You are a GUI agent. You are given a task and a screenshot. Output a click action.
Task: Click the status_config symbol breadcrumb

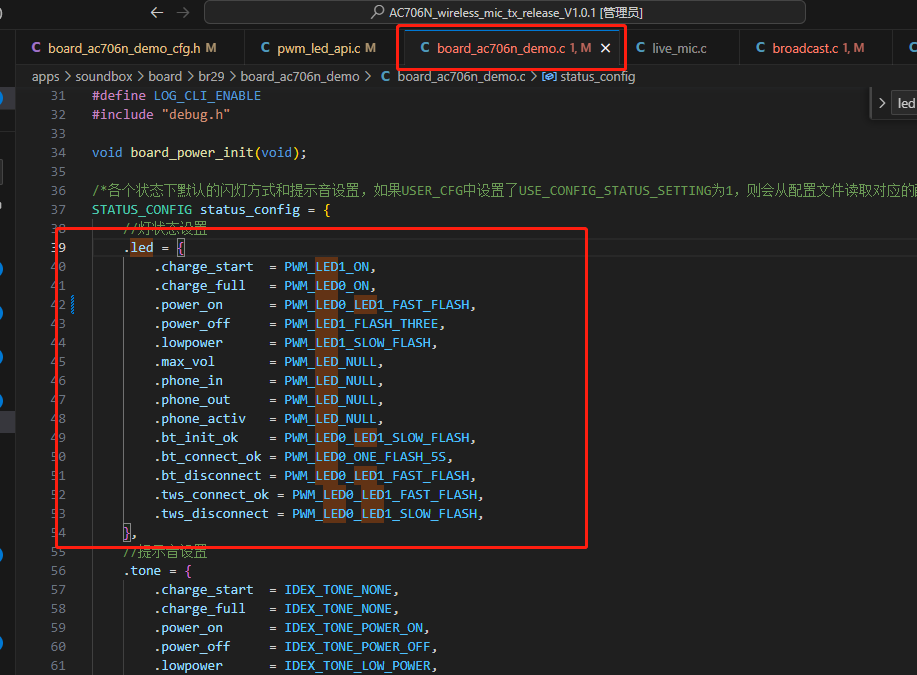pyautogui.click(x=590, y=77)
